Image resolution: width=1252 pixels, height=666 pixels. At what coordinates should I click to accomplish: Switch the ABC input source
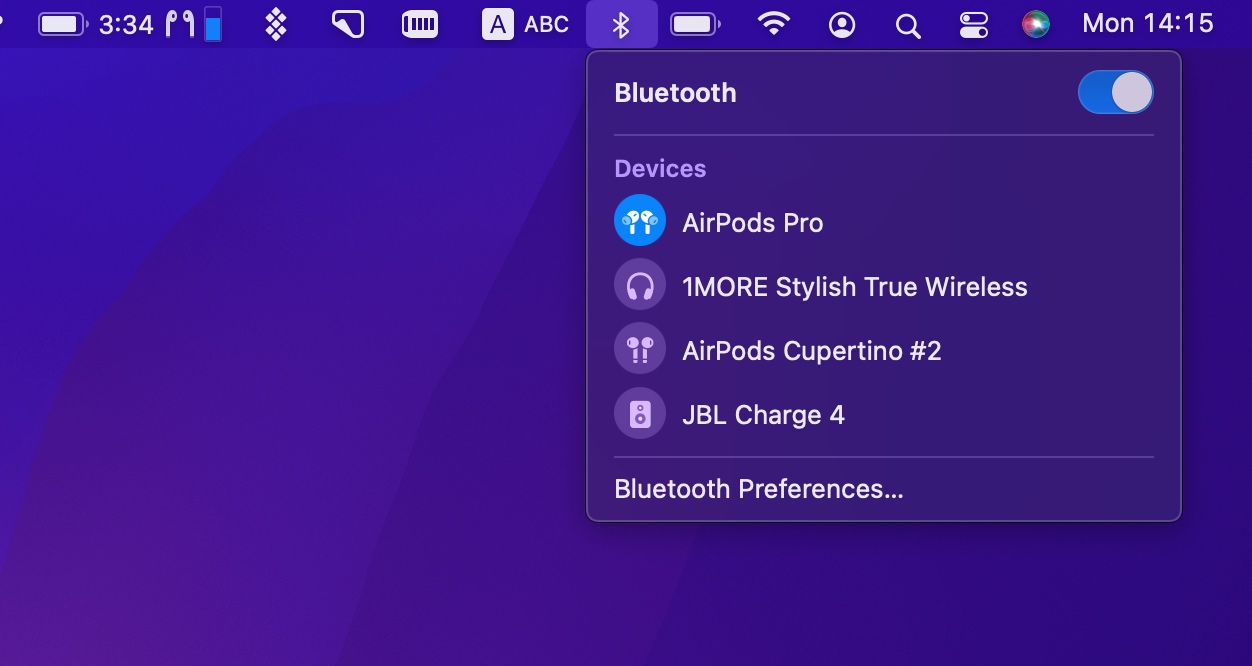pyautogui.click(x=547, y=24)
